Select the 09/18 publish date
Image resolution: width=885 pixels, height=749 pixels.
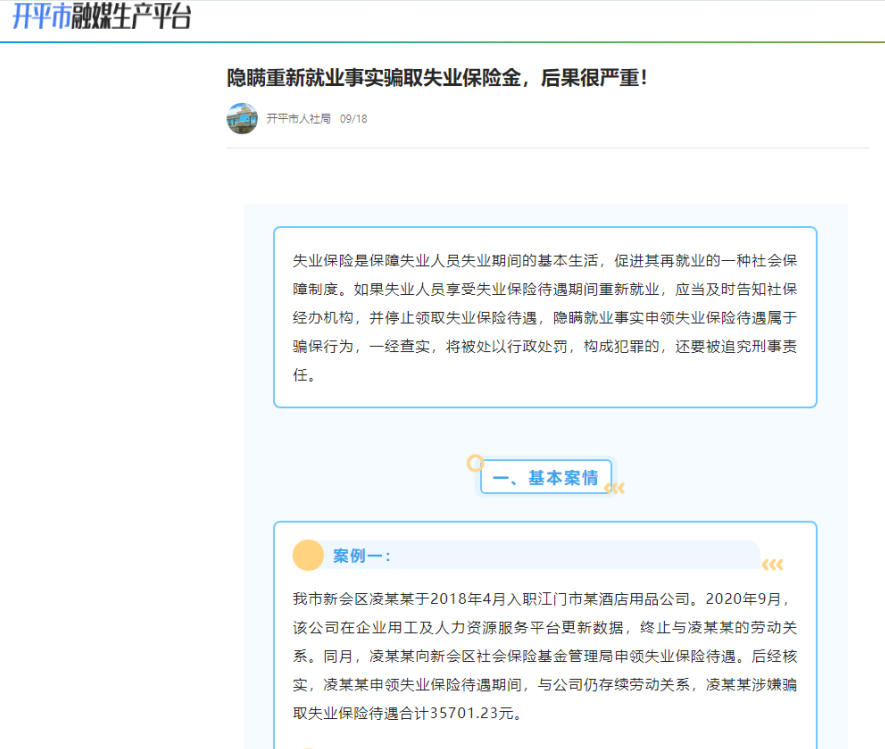pos(354,119)
